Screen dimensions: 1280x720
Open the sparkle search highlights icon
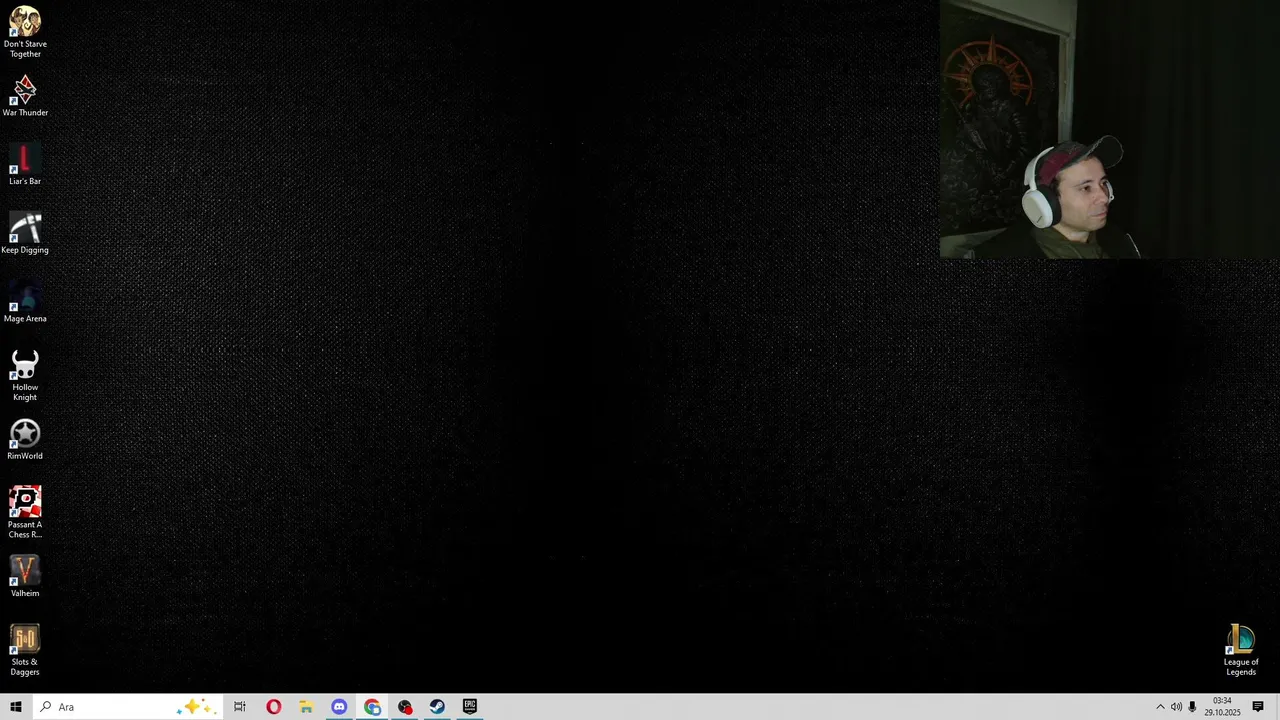(194, 707)
